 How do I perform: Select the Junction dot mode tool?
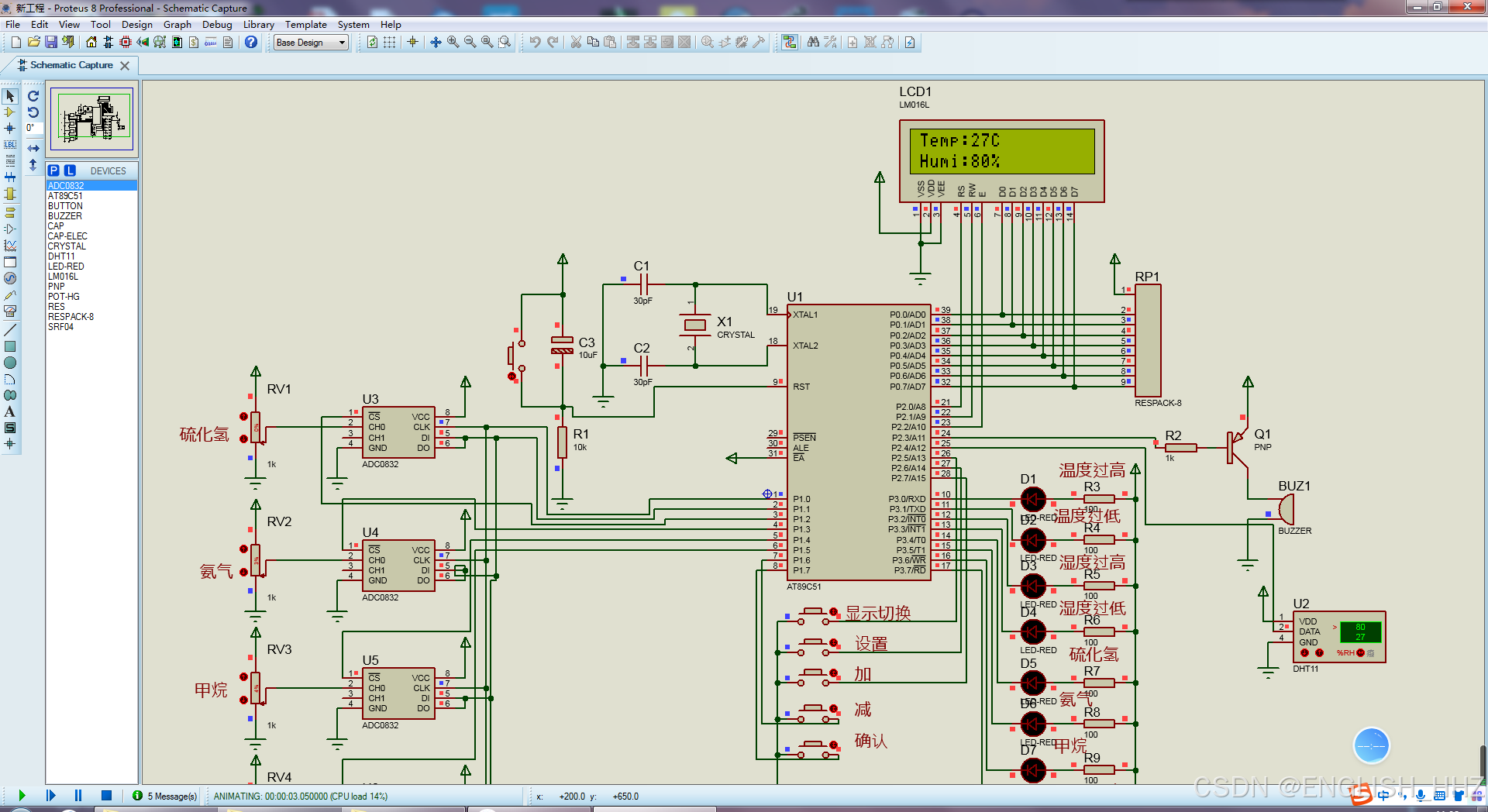pyautogui.click(x=10, y=129)
